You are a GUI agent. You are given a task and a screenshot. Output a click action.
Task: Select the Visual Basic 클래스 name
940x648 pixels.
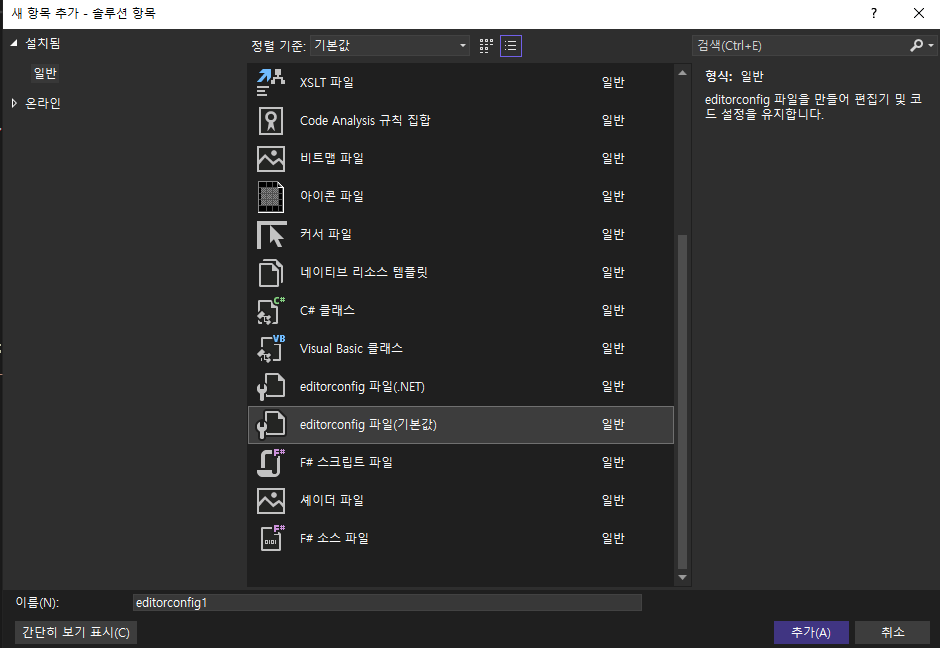[351, 348]
